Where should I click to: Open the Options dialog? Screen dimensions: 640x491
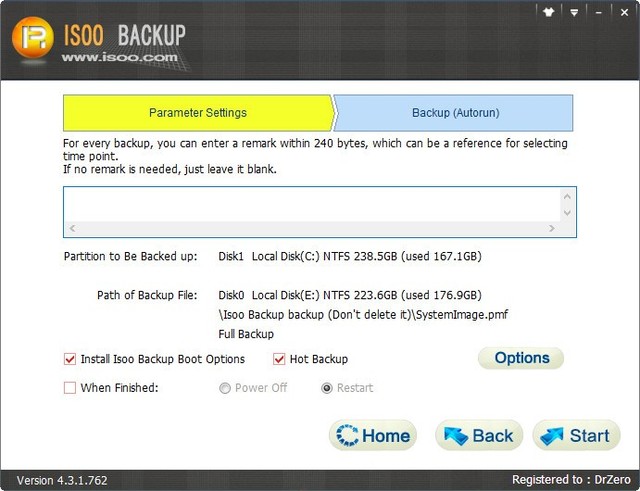pos(521,358)
